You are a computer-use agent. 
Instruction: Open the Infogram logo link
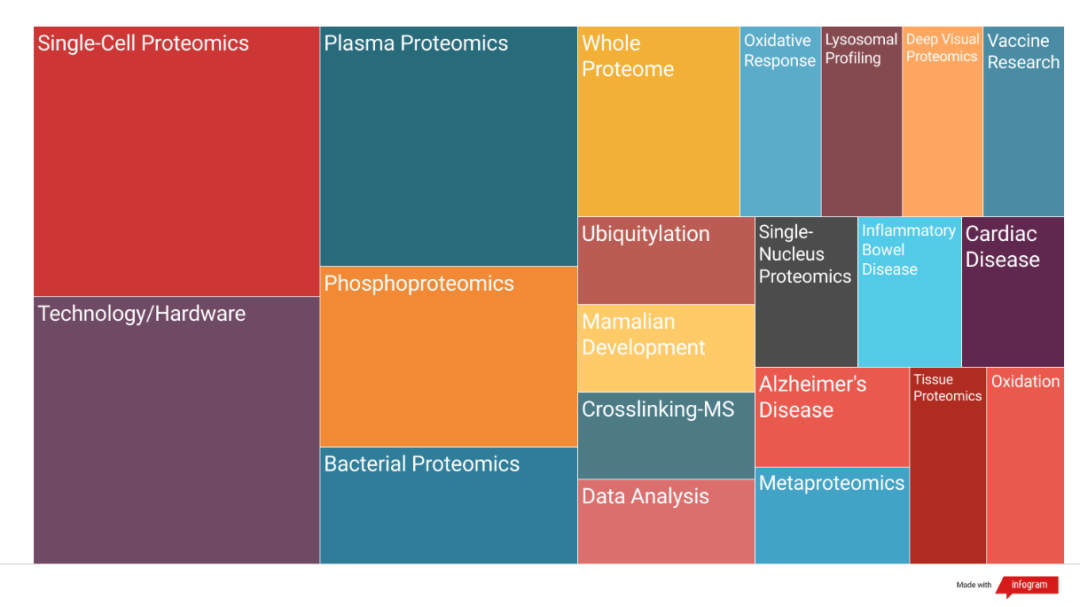pos(1027,586)
